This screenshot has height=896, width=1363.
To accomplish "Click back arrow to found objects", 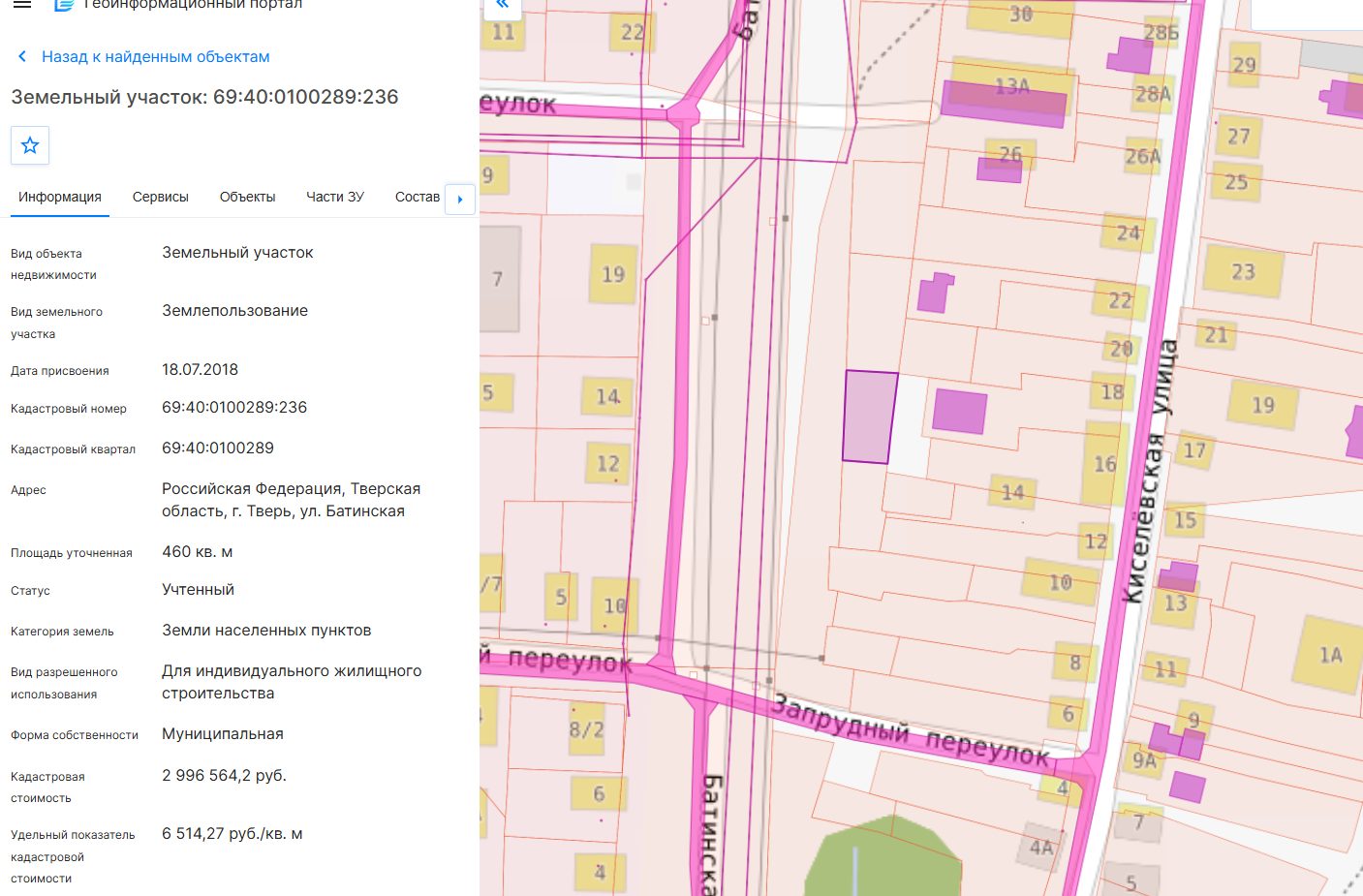I will 22,56.
